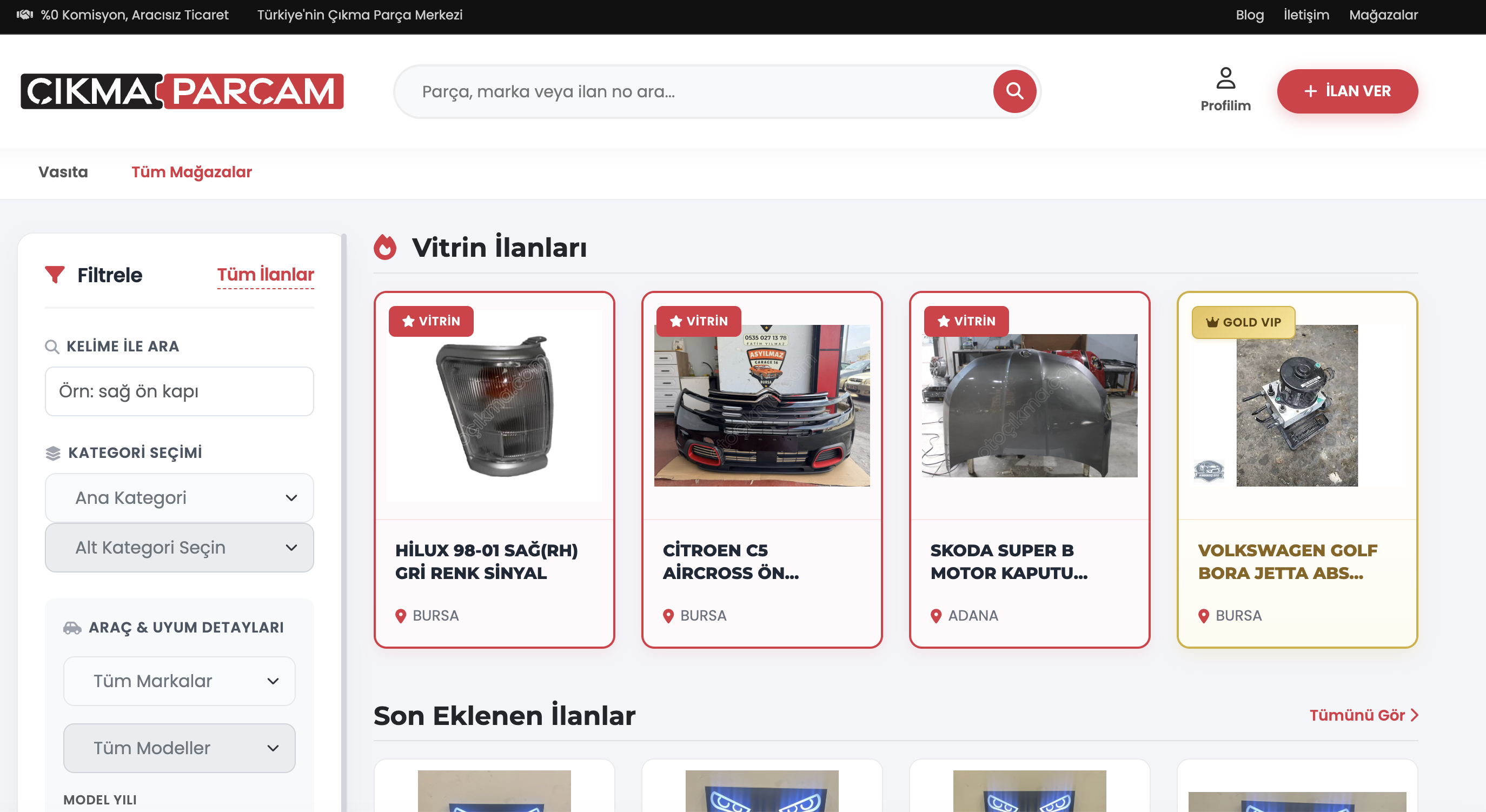Click the magnifier icon by Kelime ile Ara
The width and height of the screenshot is (1486, 812).
pyautogui.click(x=52, y=347)
